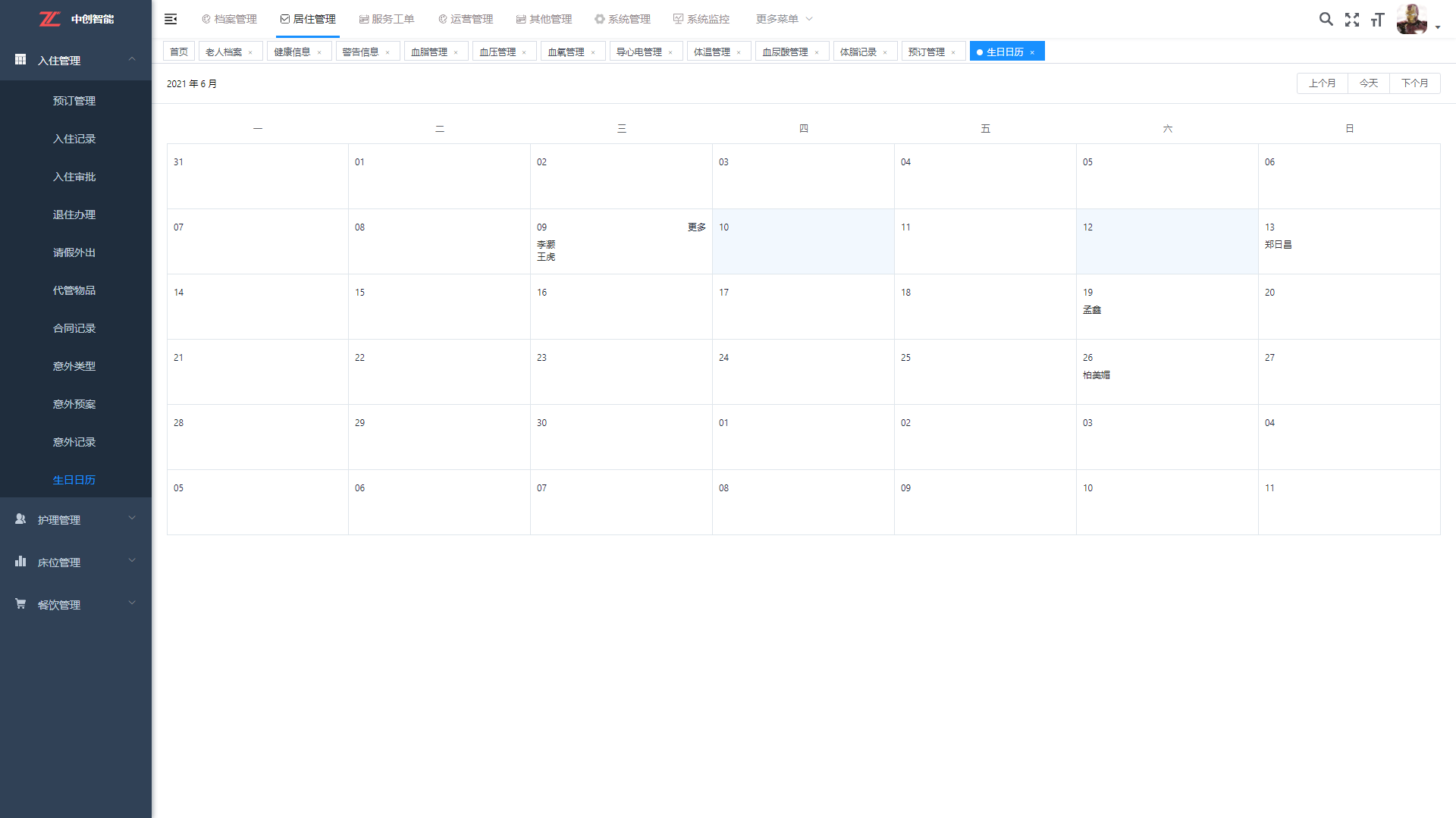This screenshot has width=1456, height=818.
Task: Close the 生日日历 tab
Action: coord(1032,52)
